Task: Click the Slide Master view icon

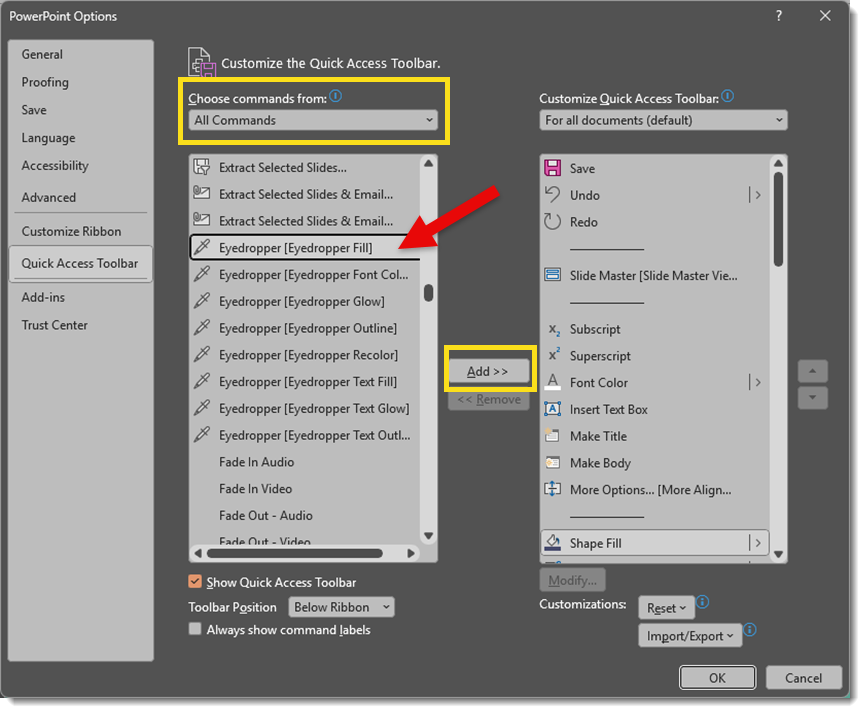Action: [x=552, y=275]
